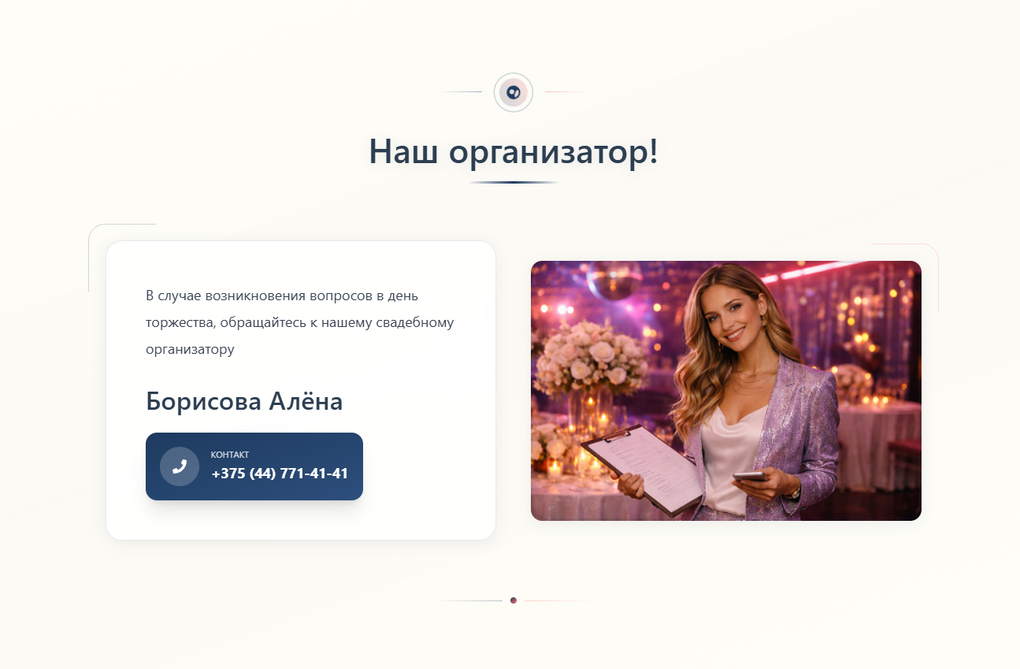Click the gray line left of the bottom dot
The image size is (1020, 669).
pos(470,600)
